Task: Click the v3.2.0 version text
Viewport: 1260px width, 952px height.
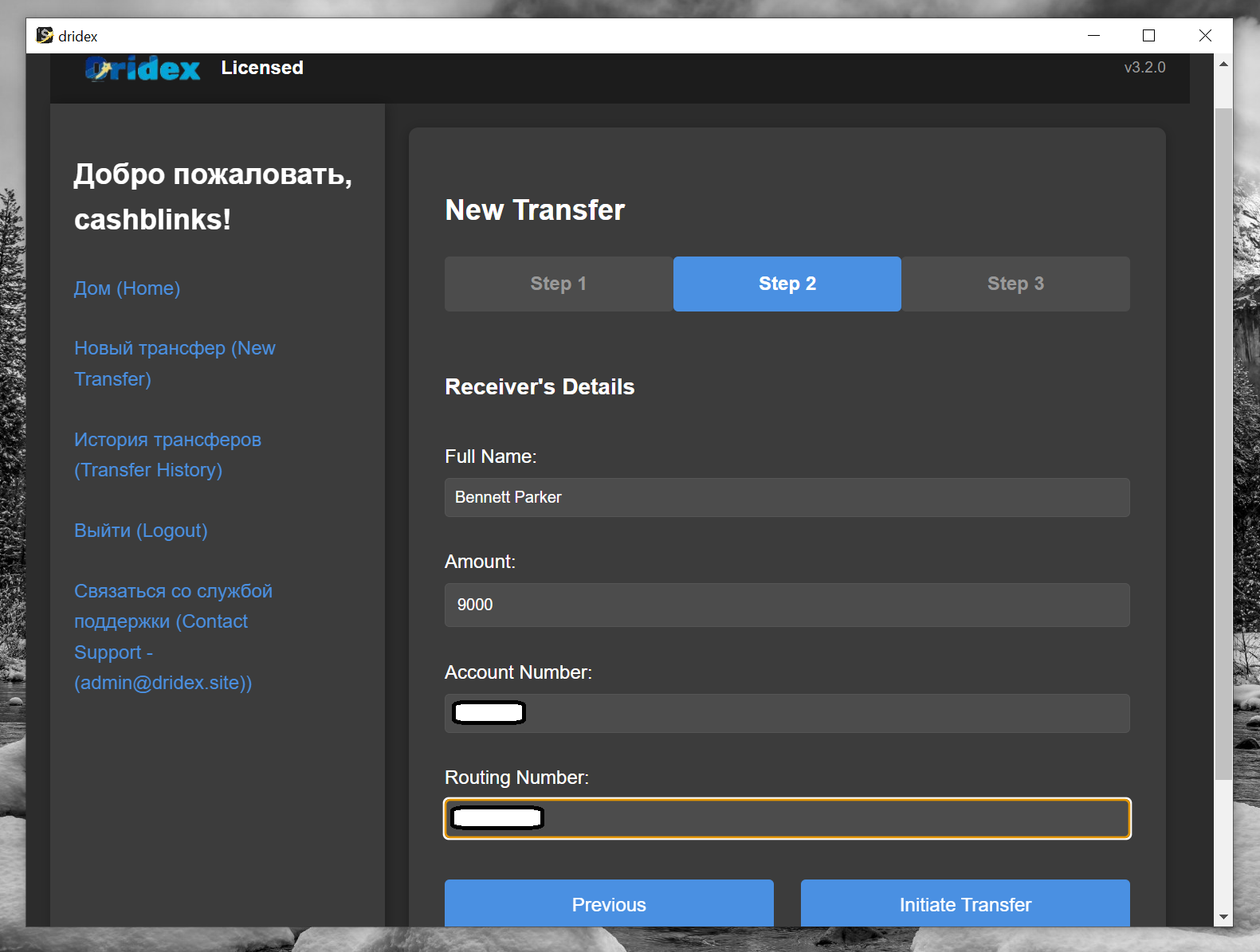Action: tap(1144, 68)
